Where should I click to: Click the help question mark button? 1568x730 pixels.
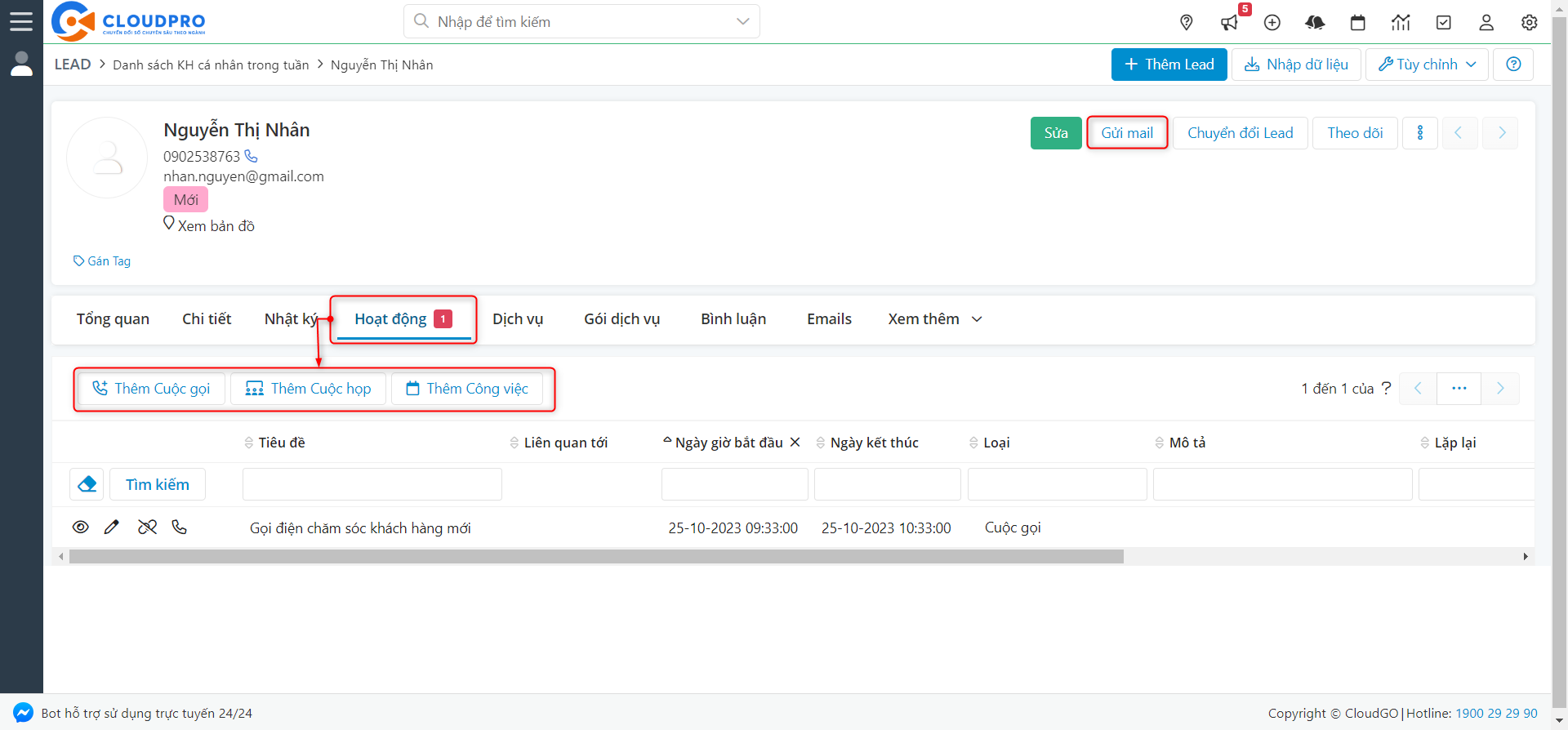(x=1513, y=65)
